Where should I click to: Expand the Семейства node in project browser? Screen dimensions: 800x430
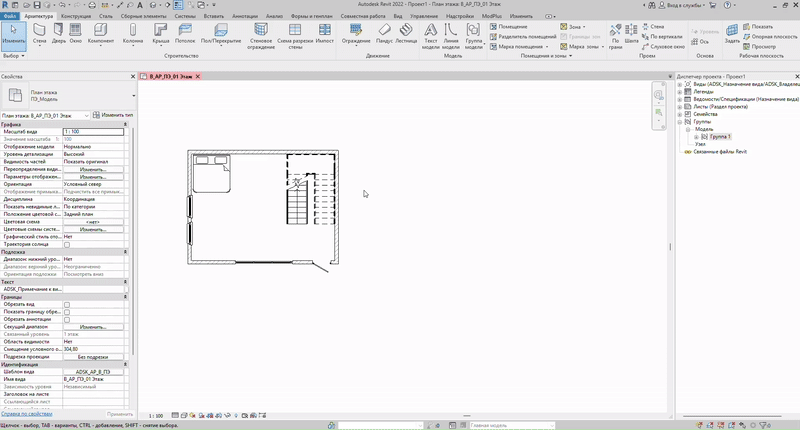[681, 114]
